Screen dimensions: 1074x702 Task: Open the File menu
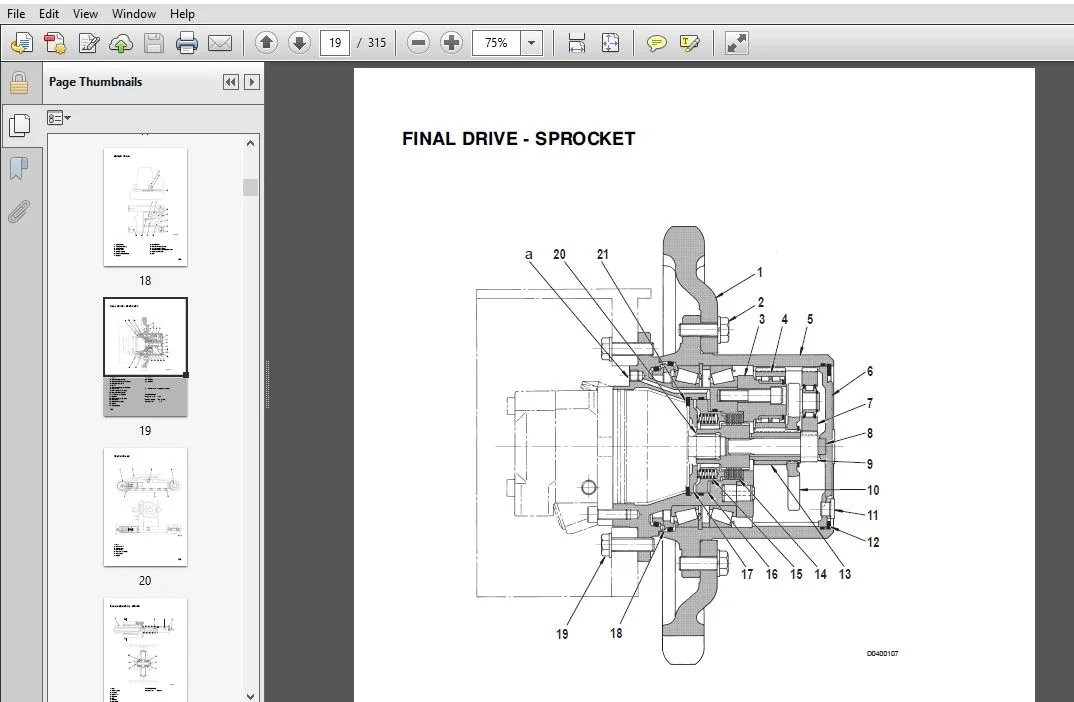[x=16, y=14]
